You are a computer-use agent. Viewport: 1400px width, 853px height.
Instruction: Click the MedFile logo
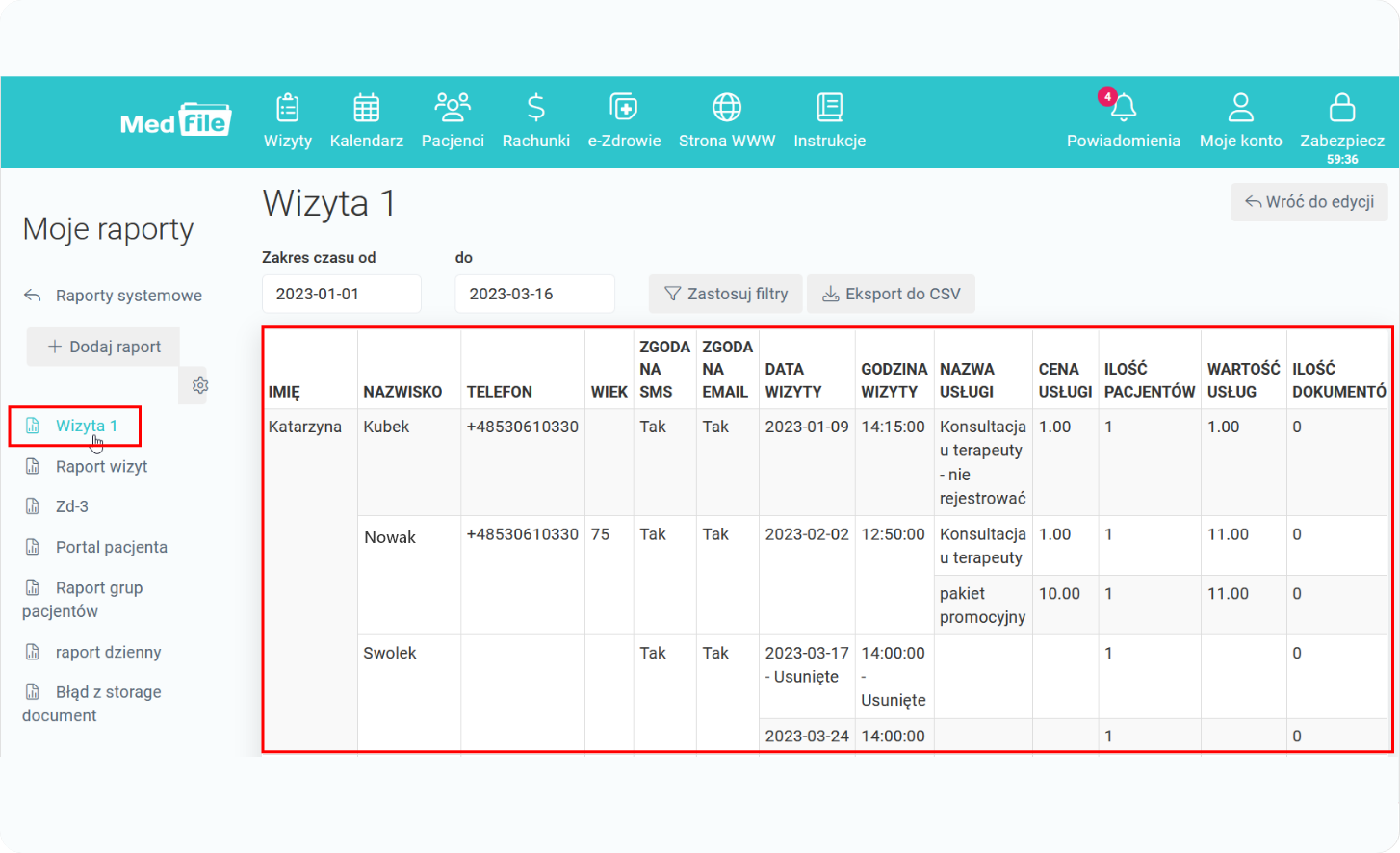(175, 120)
